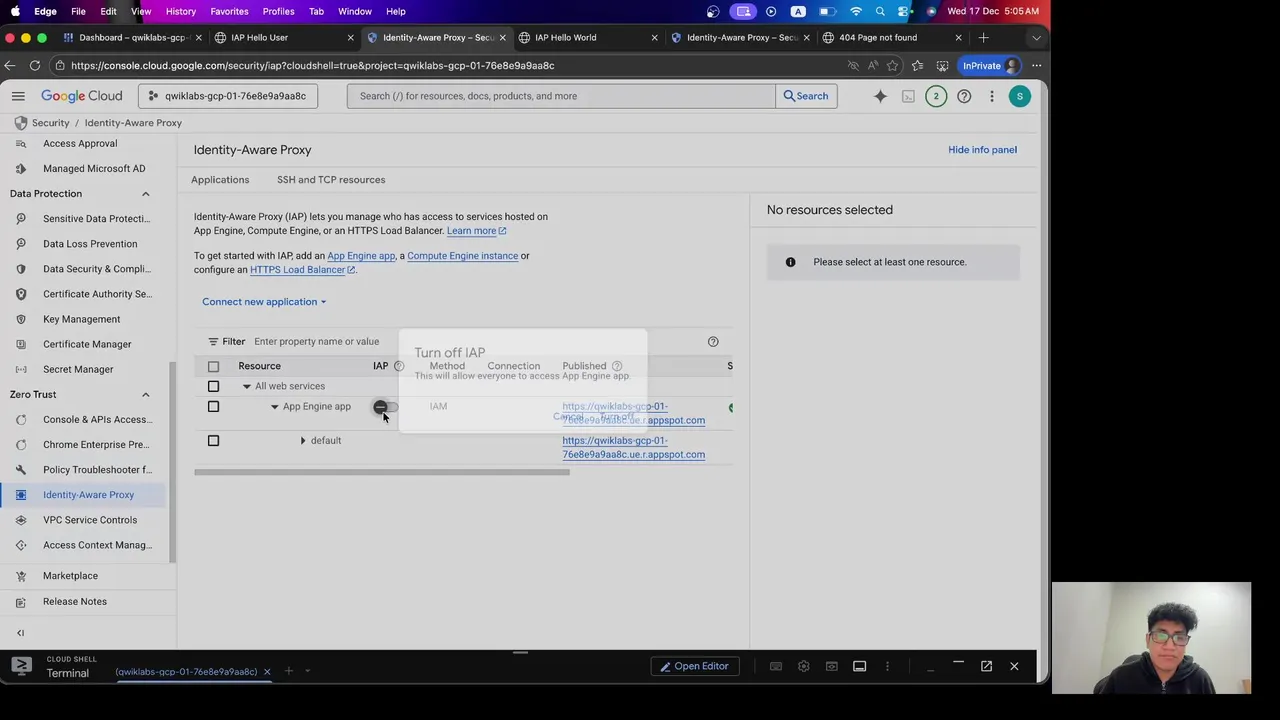
Task: Add page to favorites star icon
Action: point(892,66)
